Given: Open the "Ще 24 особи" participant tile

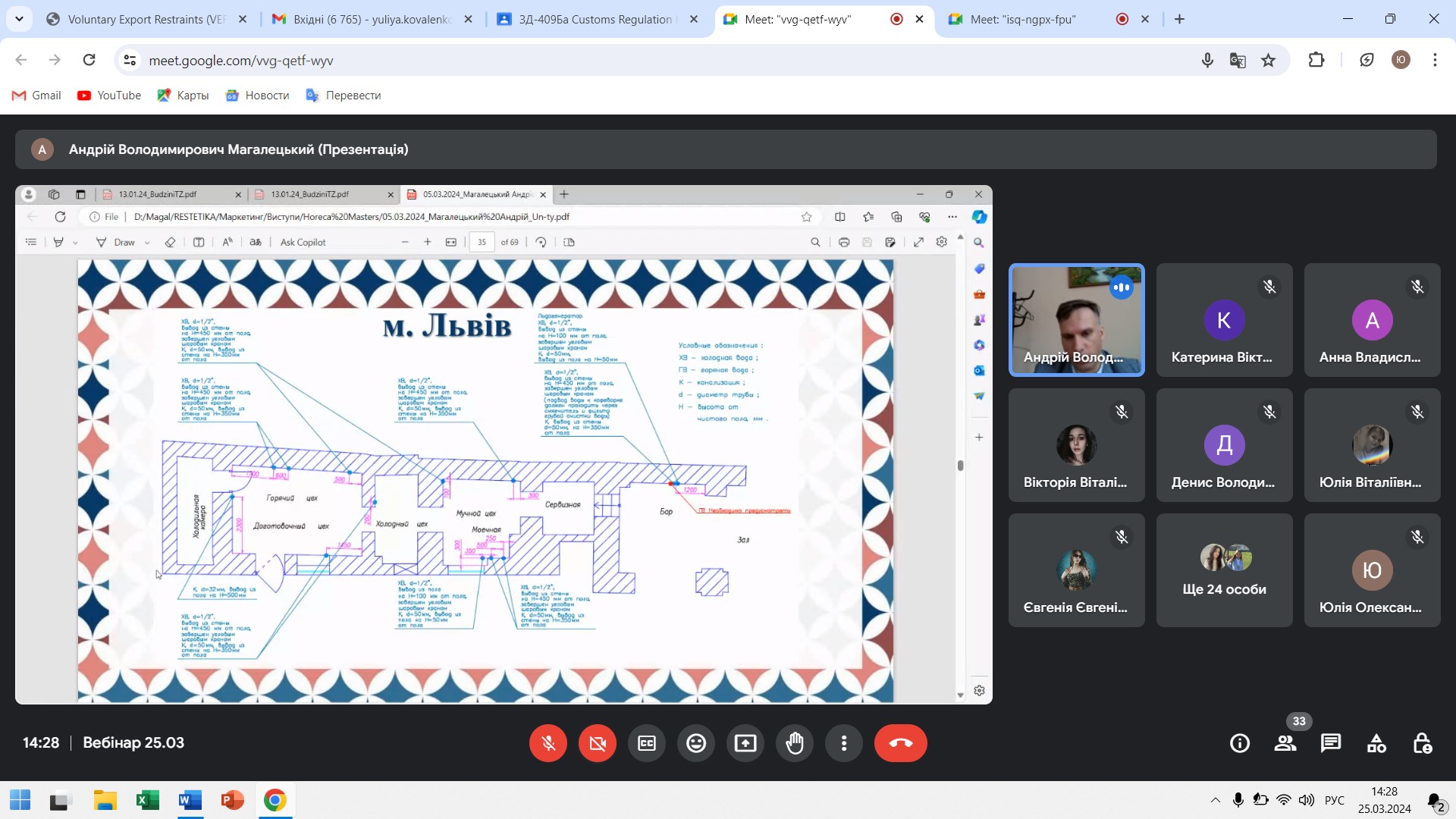Looking at the screenshot, I should click(x=1224, y=570).
